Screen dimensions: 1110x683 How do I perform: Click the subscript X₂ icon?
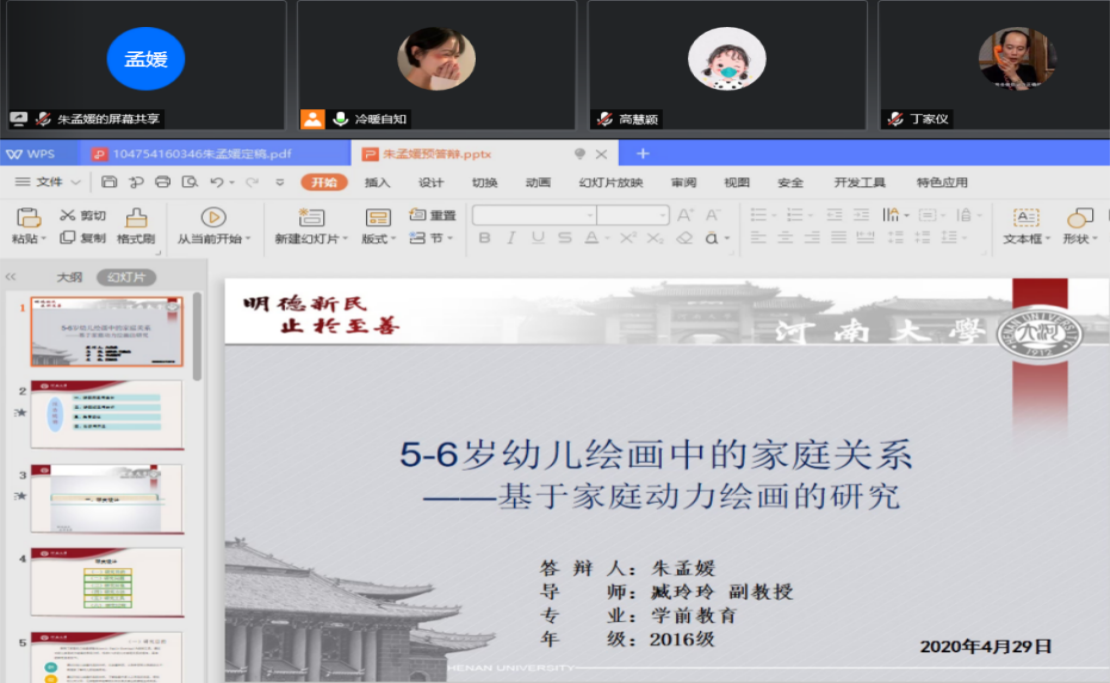point(656,238)
